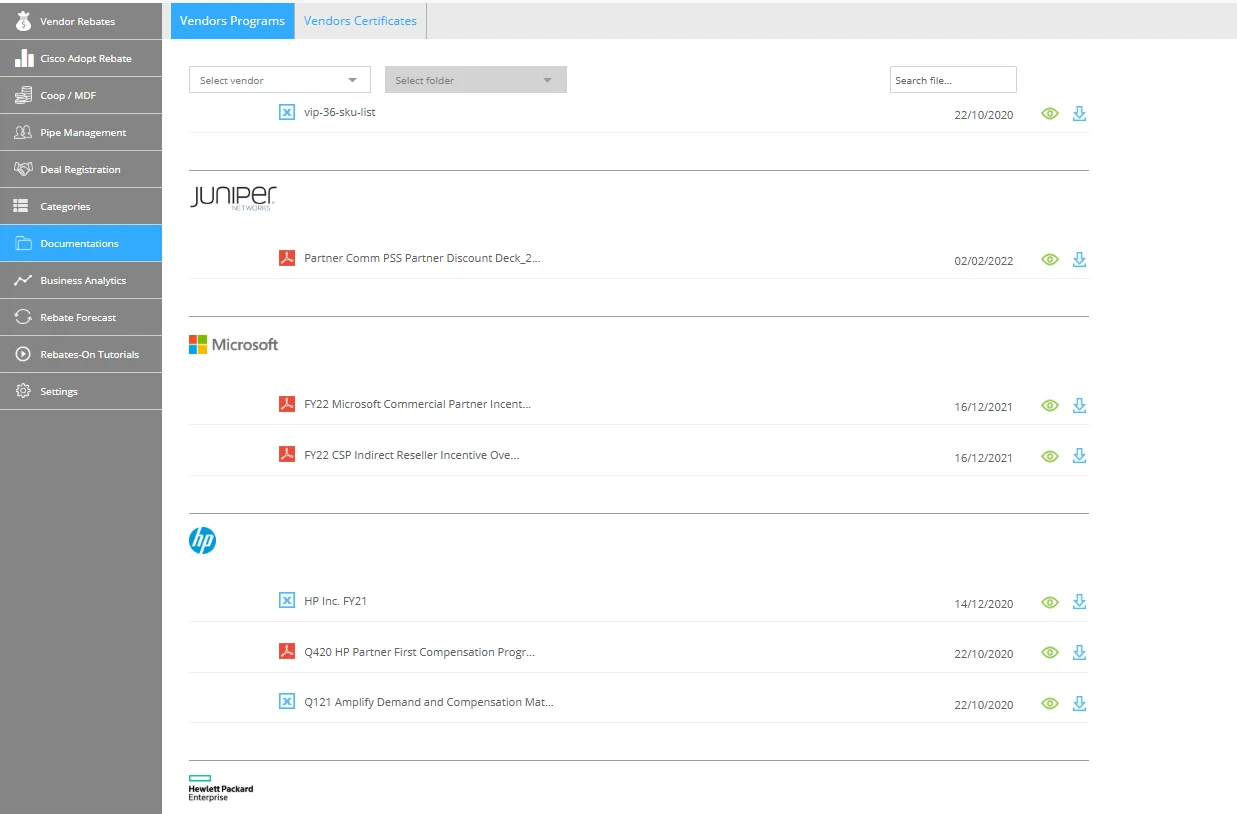The image size is (1237, 814).
Task: Preview FY22 CSP Indirect Reseller with eye icon
Action: [1049, 456]
